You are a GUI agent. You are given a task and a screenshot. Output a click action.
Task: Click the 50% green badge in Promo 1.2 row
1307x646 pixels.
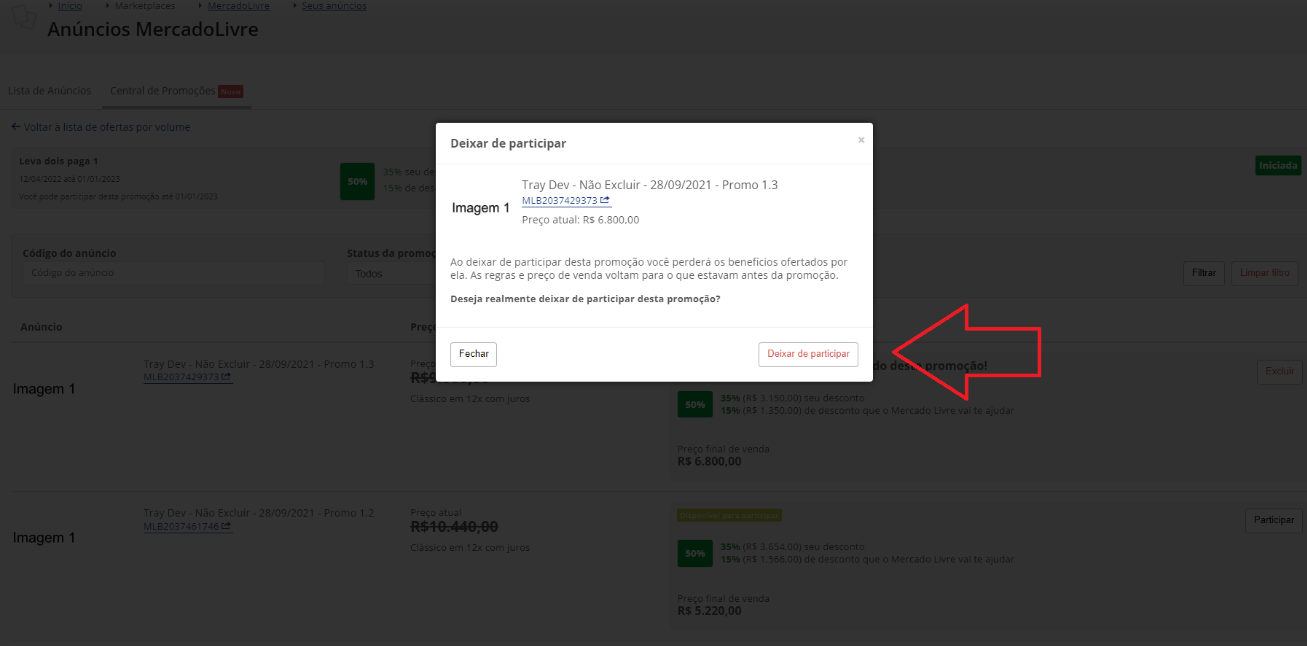693,553
